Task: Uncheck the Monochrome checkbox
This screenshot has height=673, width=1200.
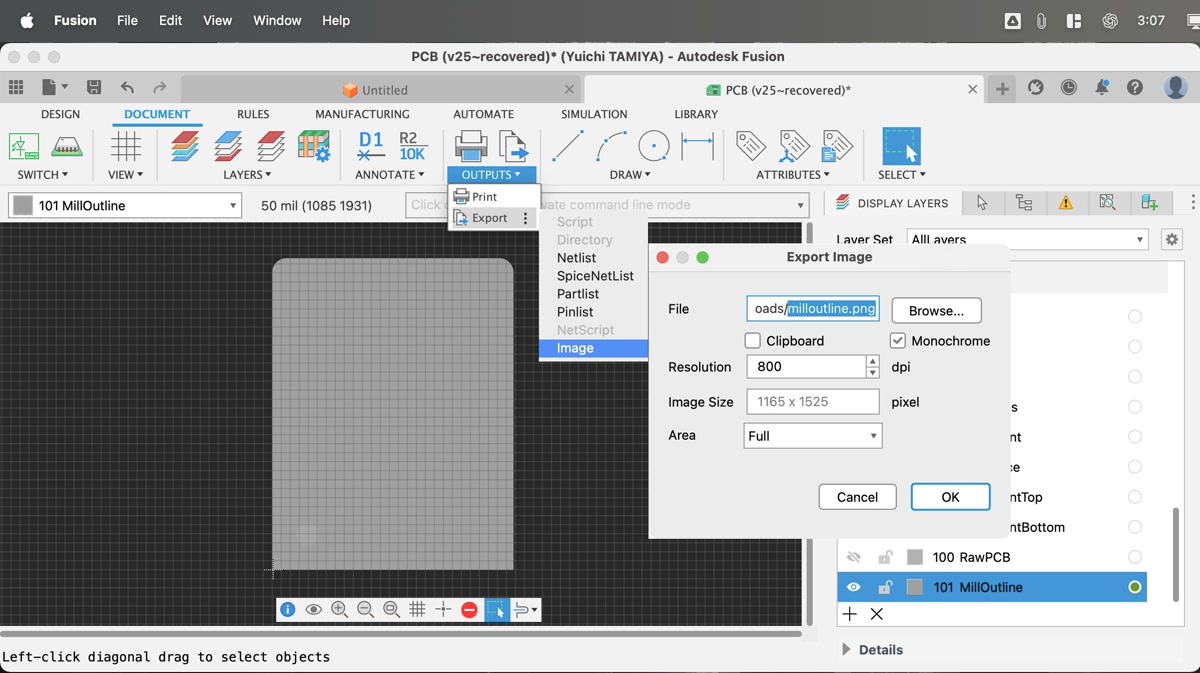Action: (x=898, y=341)
